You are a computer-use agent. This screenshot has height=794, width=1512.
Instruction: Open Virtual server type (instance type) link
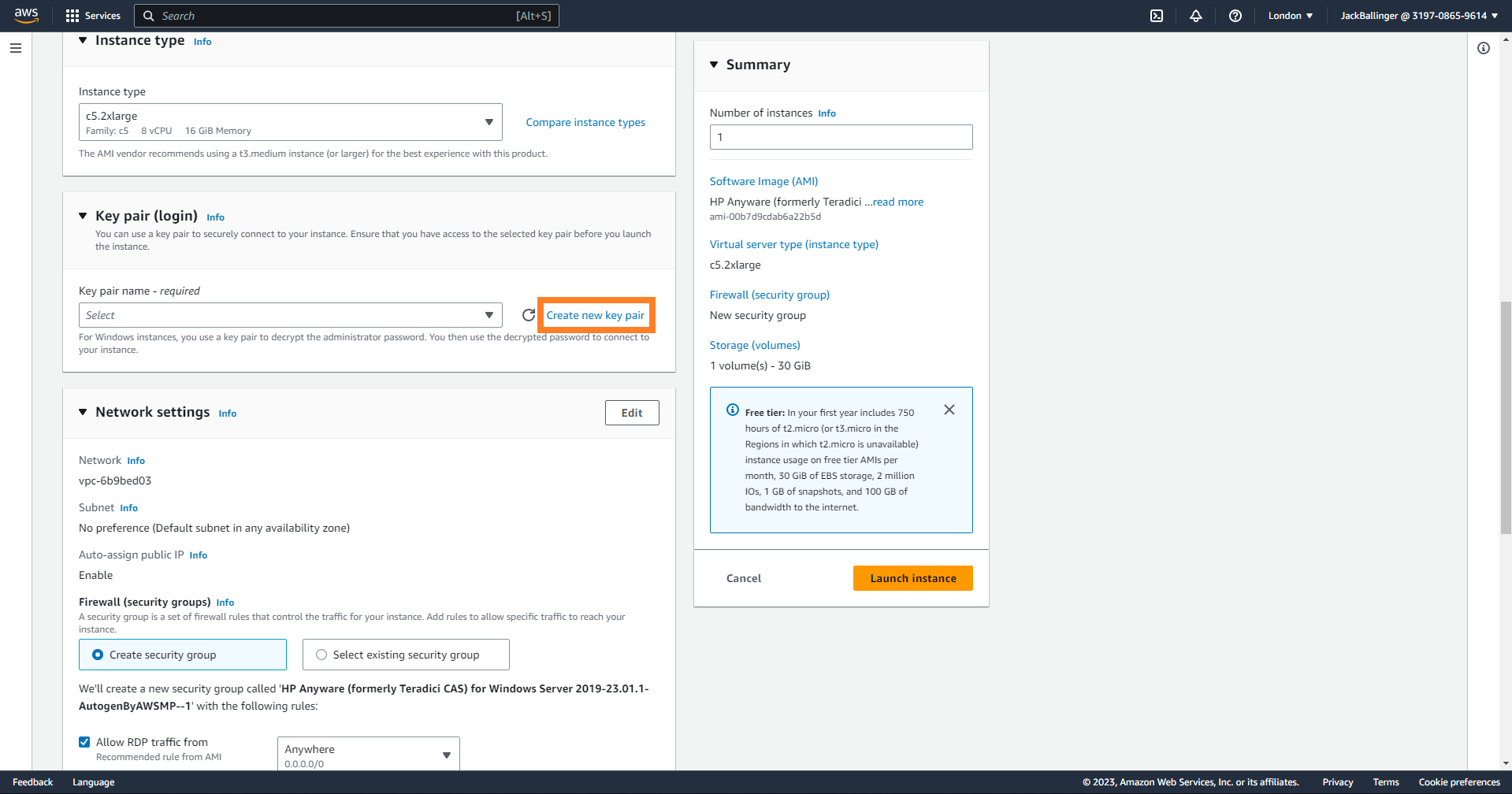click(x=794, y=244)
